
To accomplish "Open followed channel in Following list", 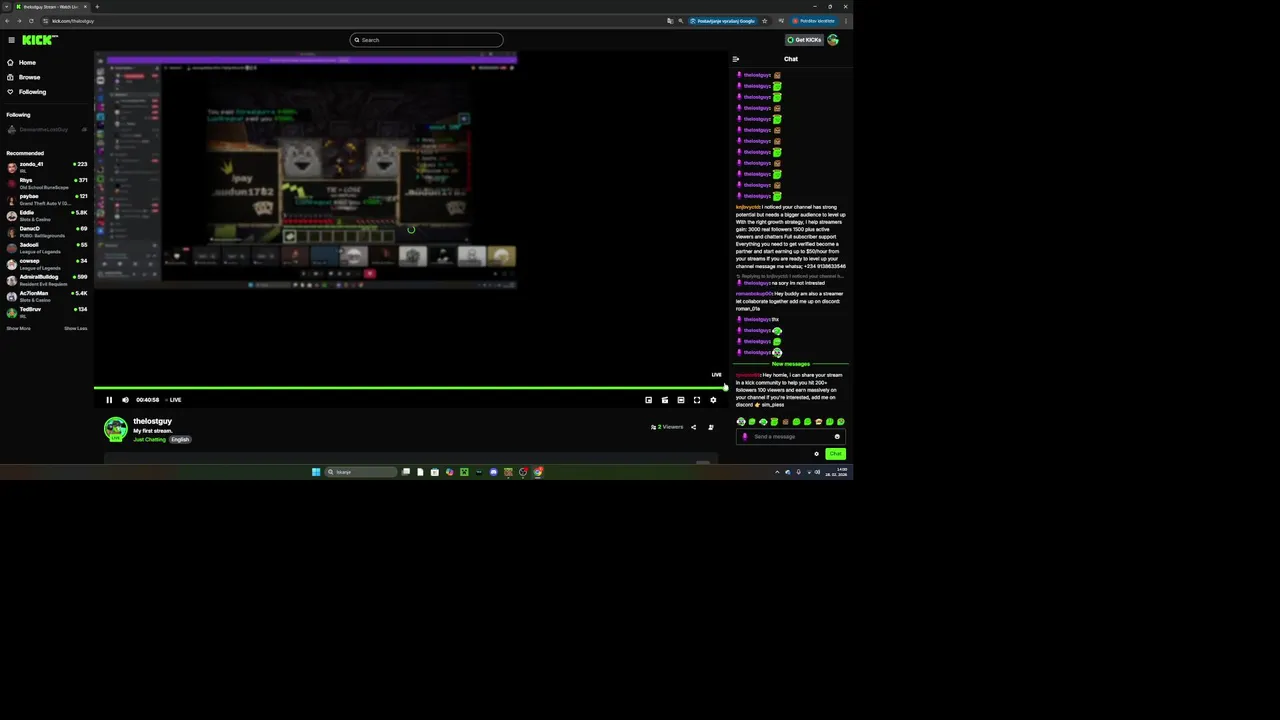I will click(x=47, y=129).
